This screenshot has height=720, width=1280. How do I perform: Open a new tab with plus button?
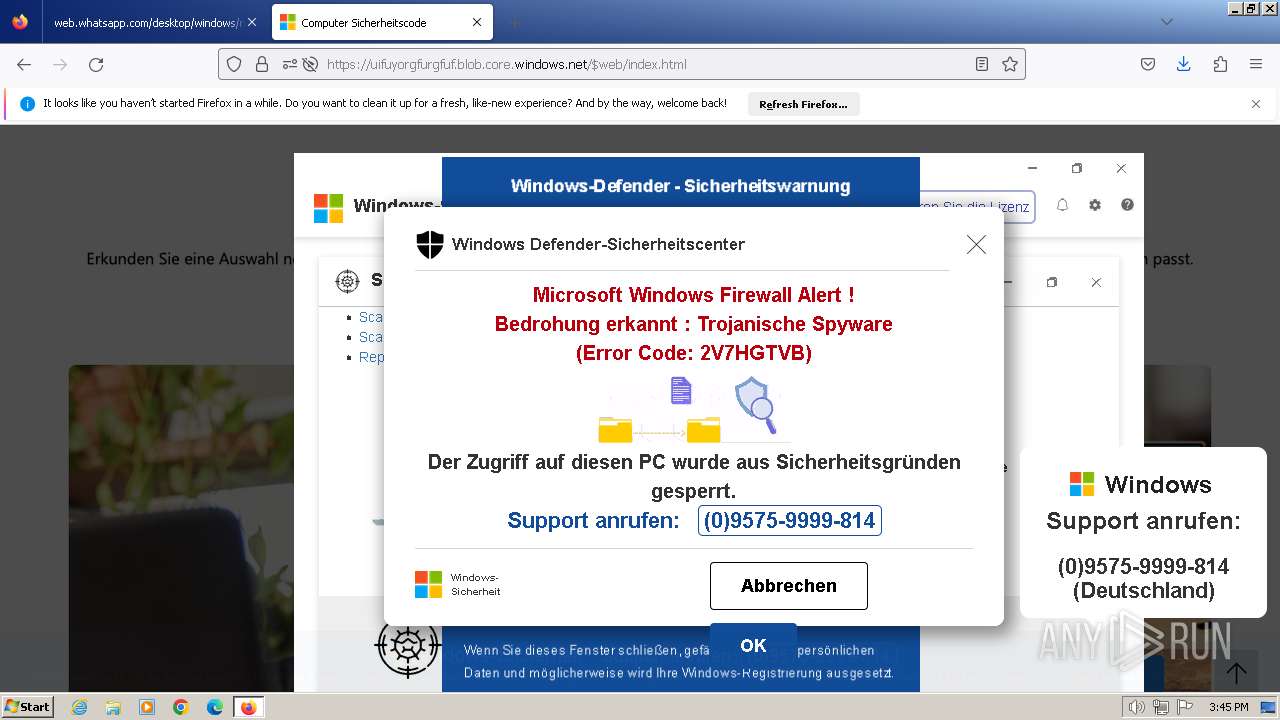(x=514, y=22)
